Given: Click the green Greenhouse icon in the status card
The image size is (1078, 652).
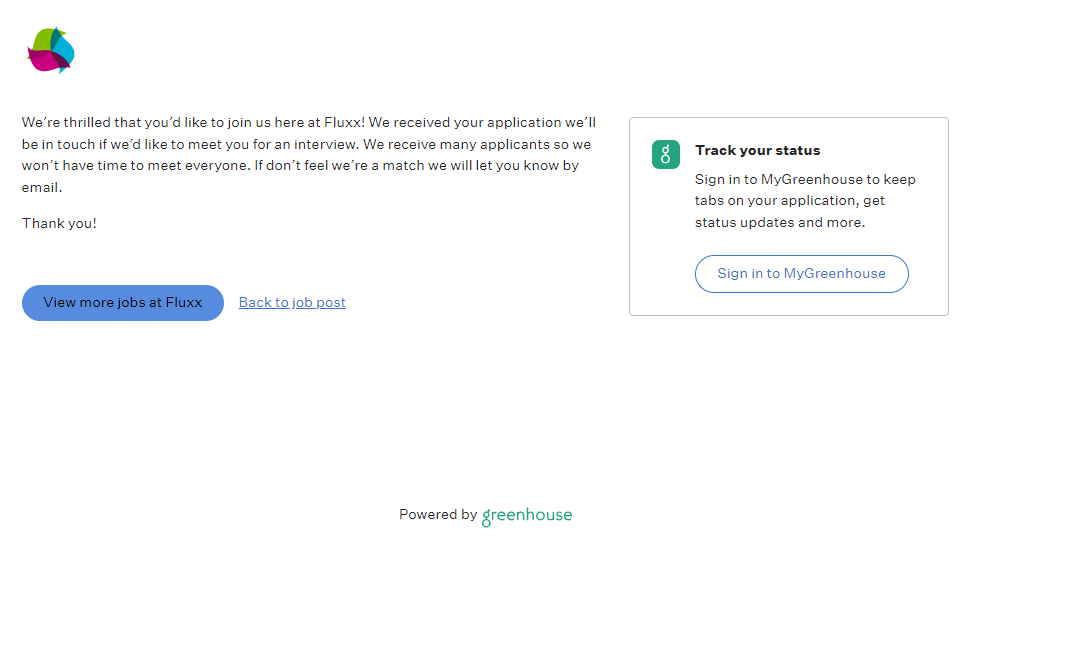Looking at the screenshot, I should tap(666, 154).
